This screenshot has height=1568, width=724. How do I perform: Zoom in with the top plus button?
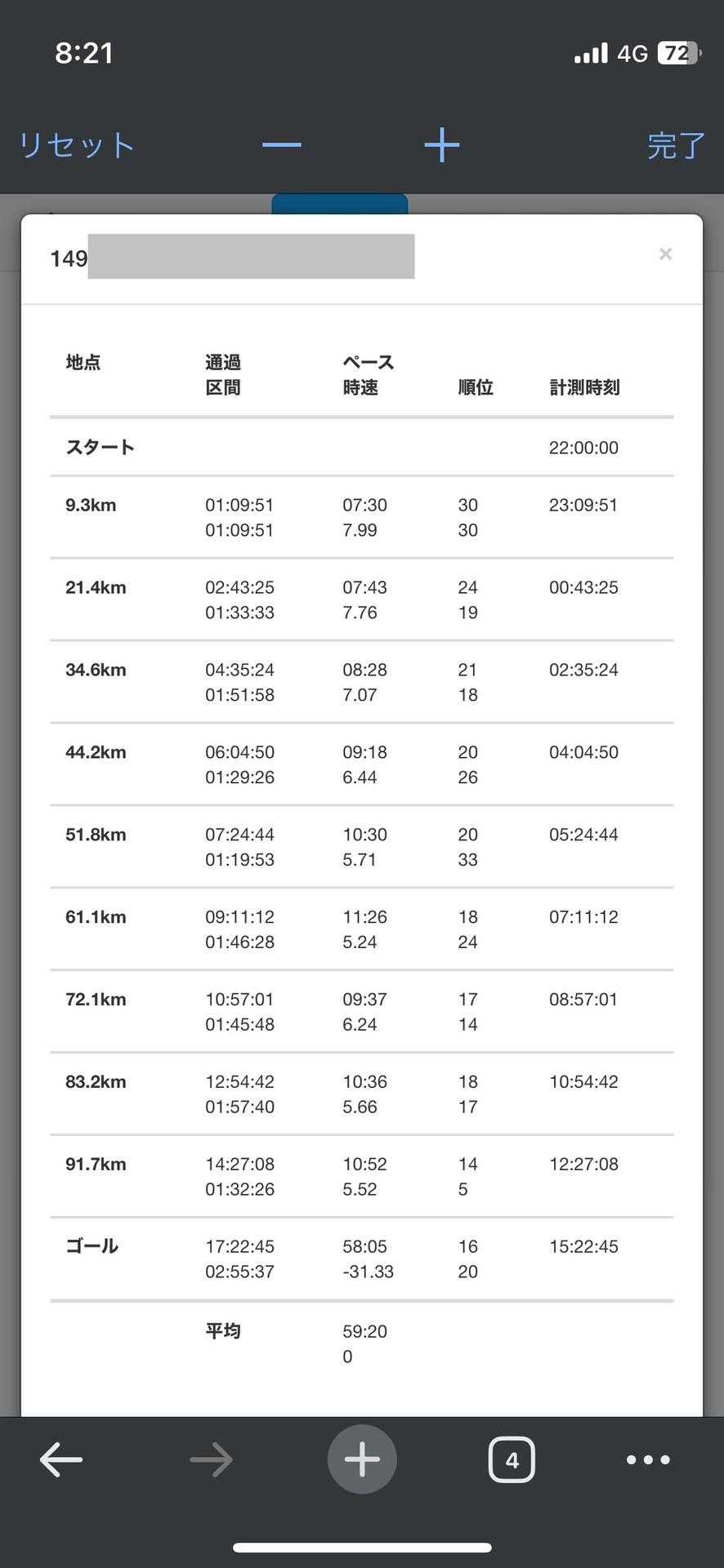point(442,145)
